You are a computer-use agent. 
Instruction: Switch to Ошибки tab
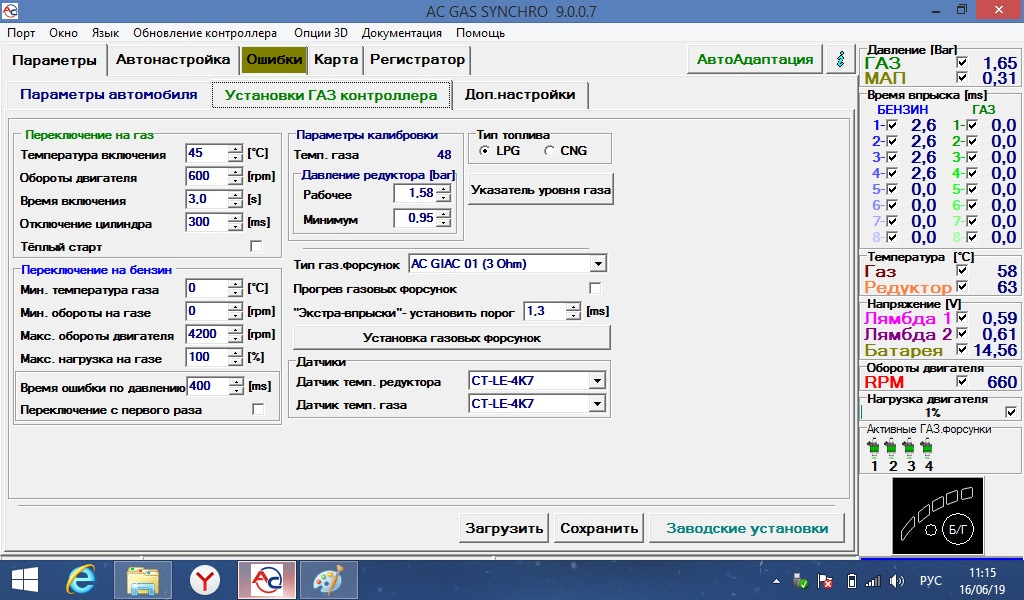pyautogui.click(x=274, y=59)
